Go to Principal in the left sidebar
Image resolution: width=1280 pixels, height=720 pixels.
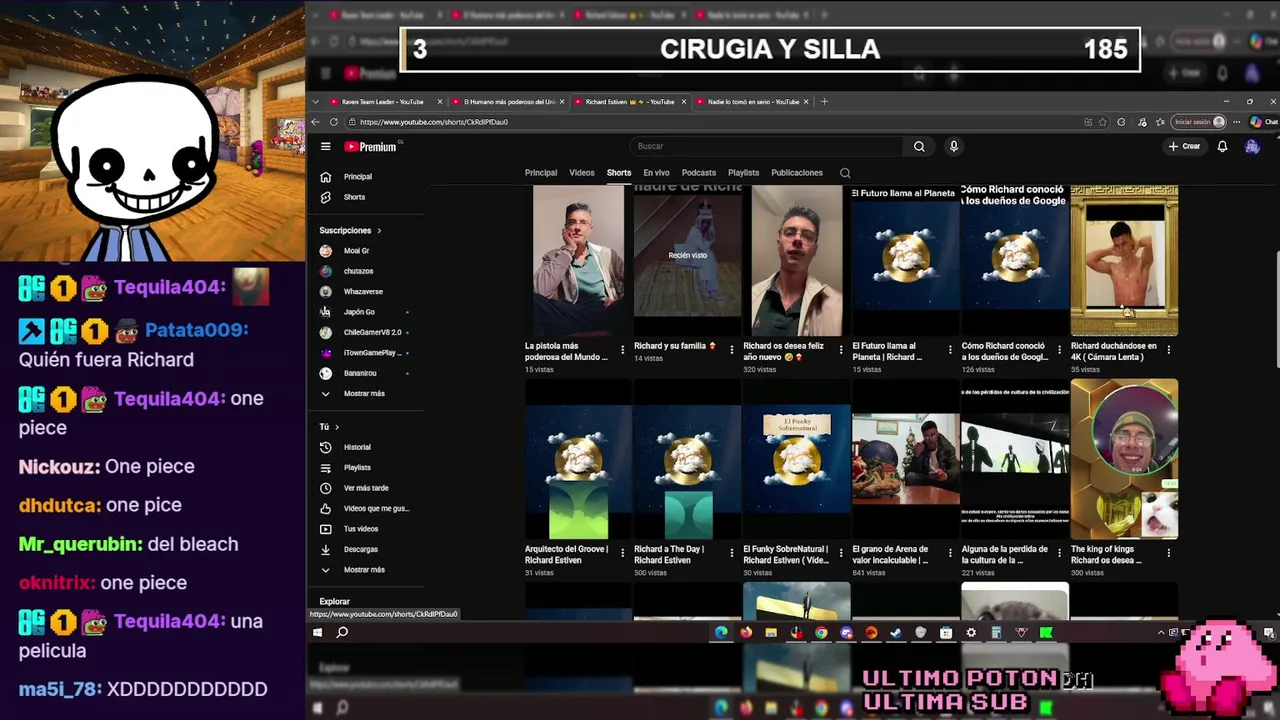(x=348, y=177)
